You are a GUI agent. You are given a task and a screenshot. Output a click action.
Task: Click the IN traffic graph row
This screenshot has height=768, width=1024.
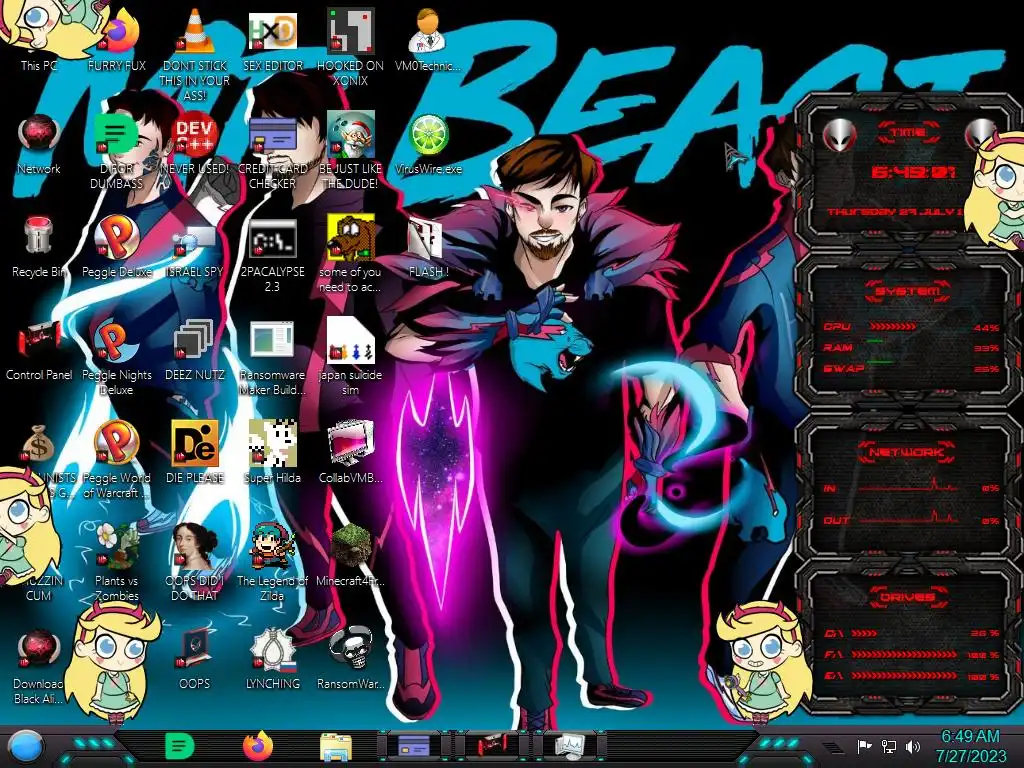pos(910,487)
